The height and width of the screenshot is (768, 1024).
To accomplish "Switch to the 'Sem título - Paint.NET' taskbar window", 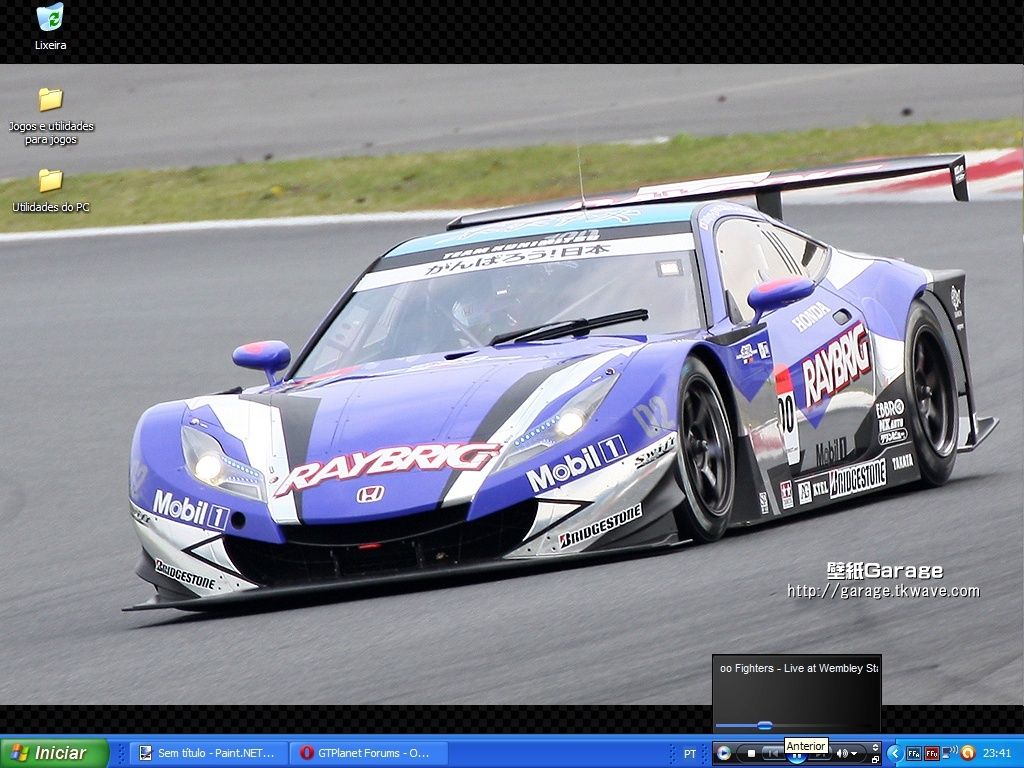I will pyautogui.click(x=209, y=753).
